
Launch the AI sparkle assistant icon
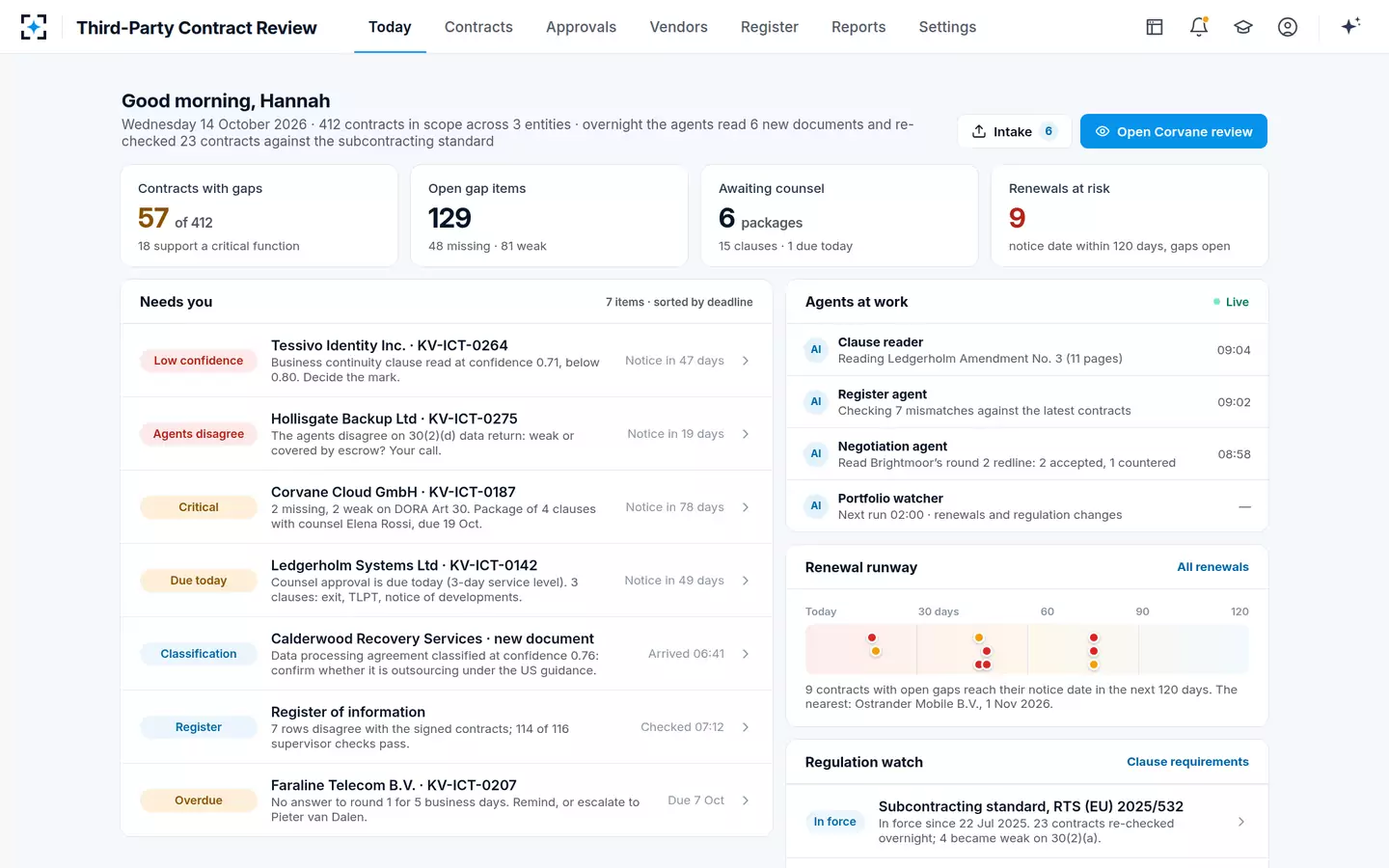click(1350, 26)
